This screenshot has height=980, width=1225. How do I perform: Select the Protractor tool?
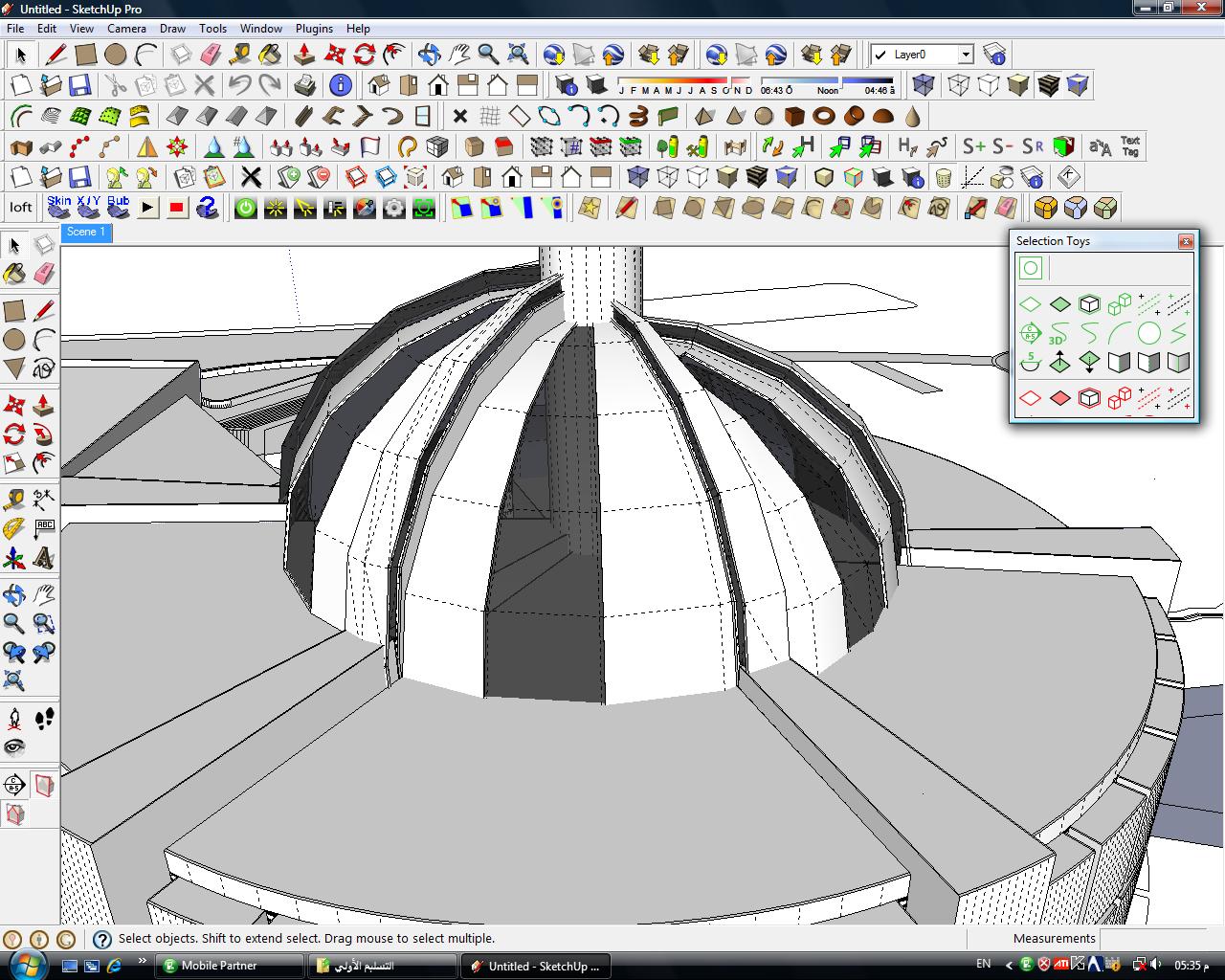click(14, 528)
